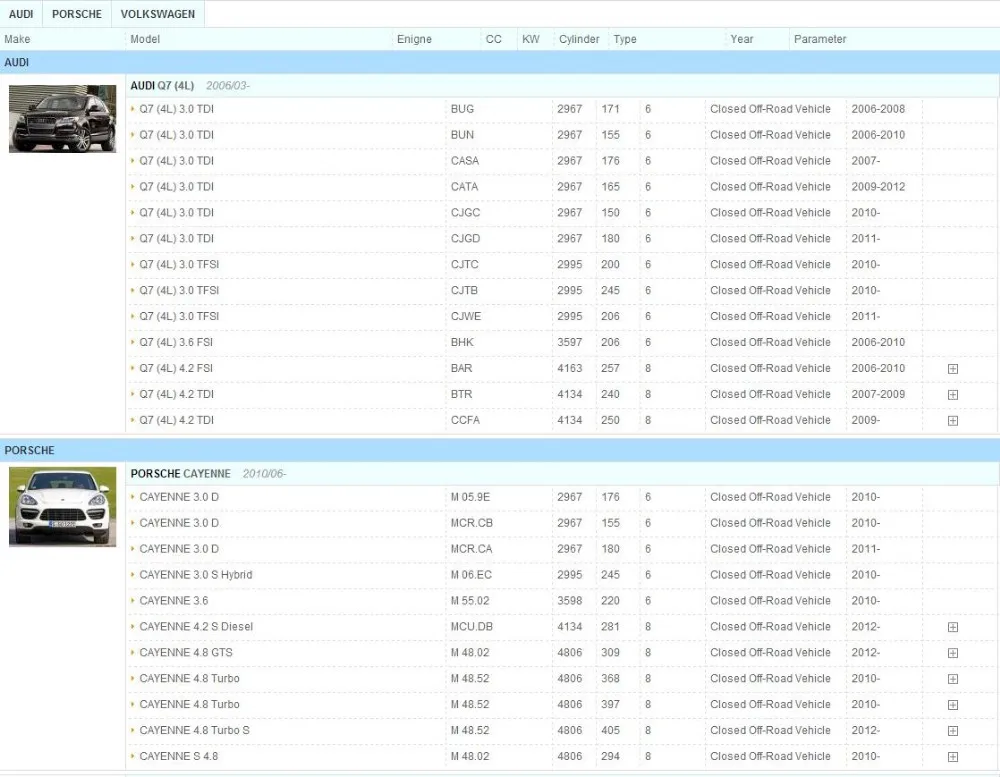Expand parameters for CAYENNE 4.8 Turbo 368 KW
1000x777 pixels.
click(x=953, y=679)
